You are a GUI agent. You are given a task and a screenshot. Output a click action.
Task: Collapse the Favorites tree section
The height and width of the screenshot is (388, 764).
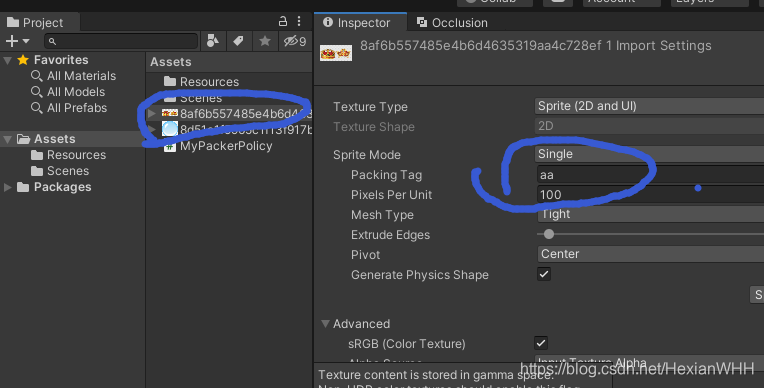8,60
